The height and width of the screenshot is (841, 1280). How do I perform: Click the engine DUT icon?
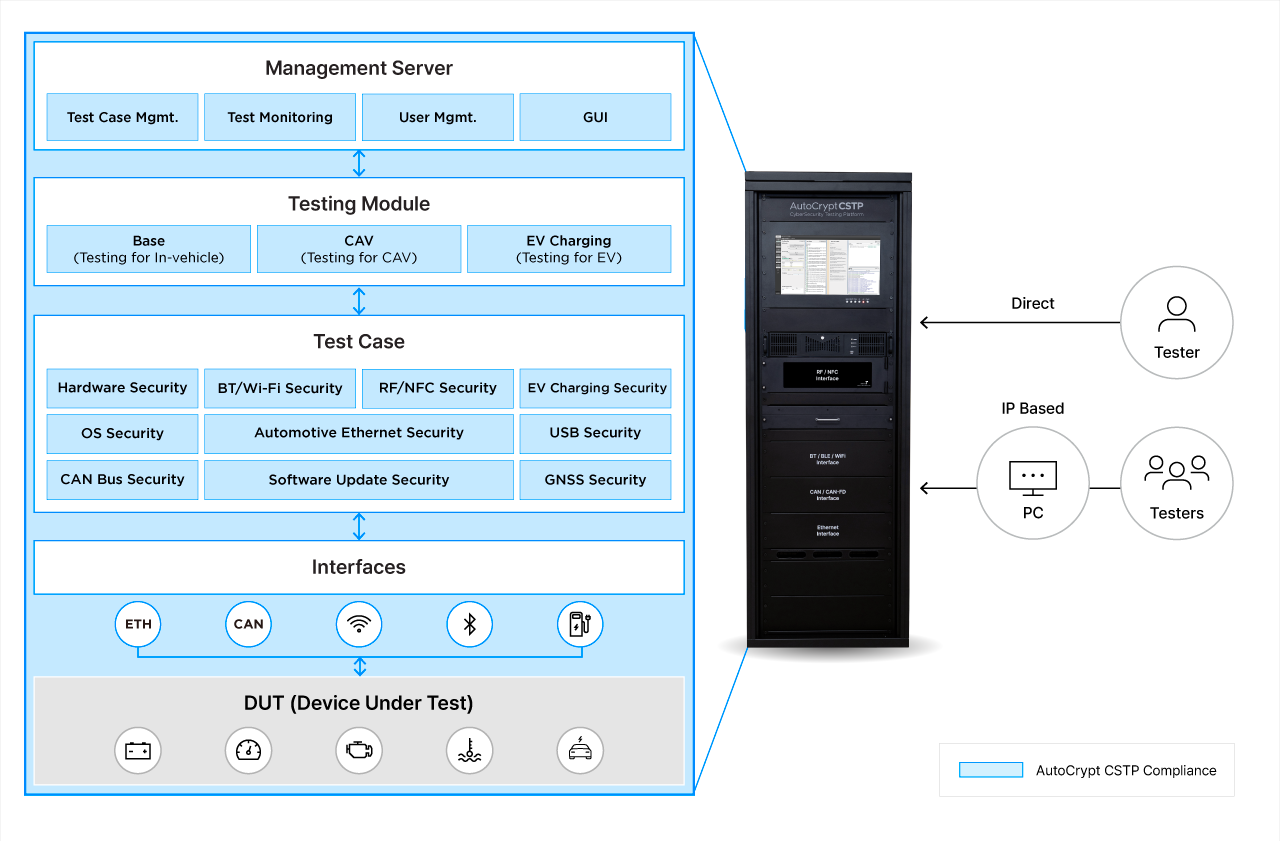(359, 750)
